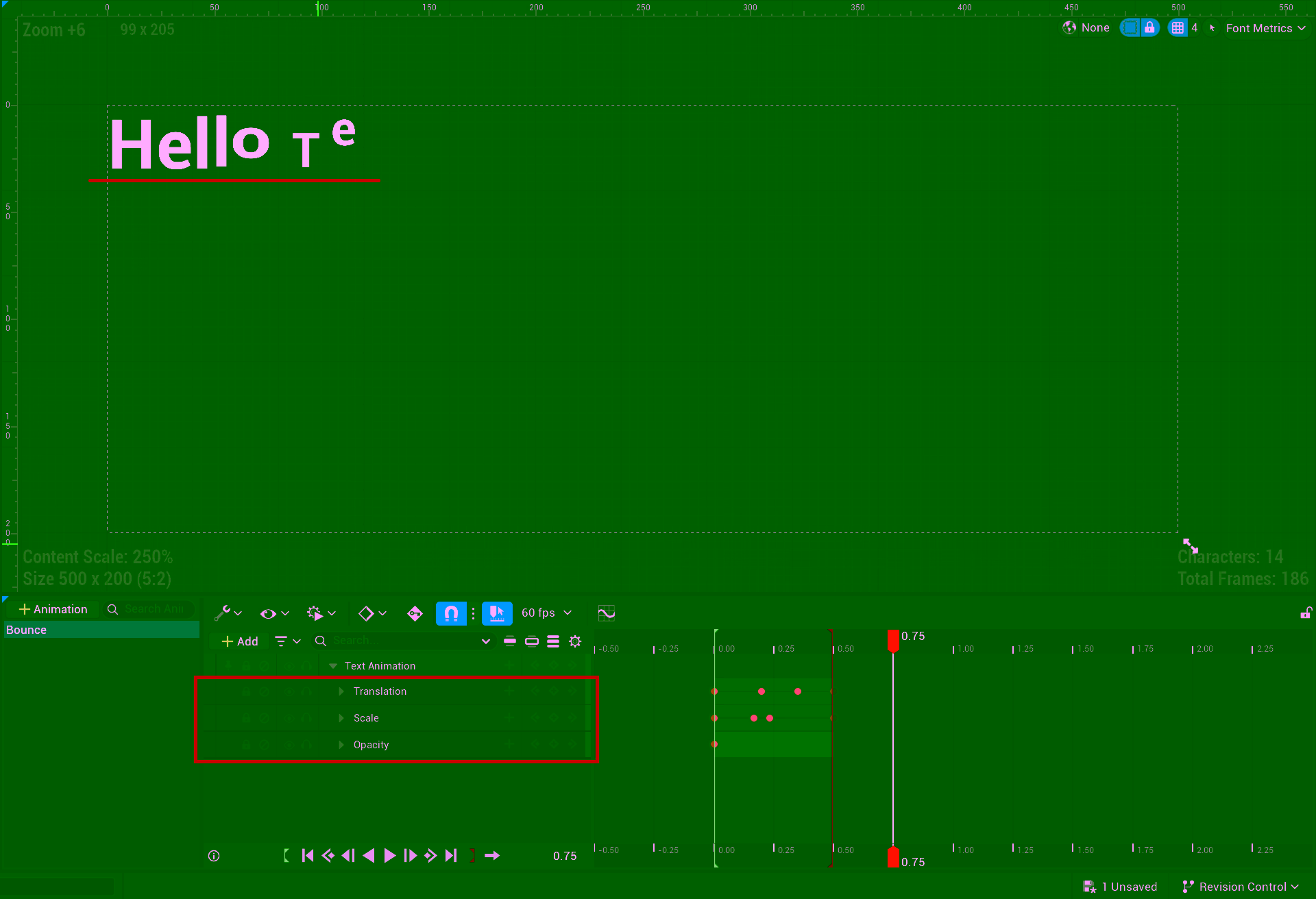Screen dimensions: 1316x899
Task: Expand the Translation track
Action: point(341,691)
